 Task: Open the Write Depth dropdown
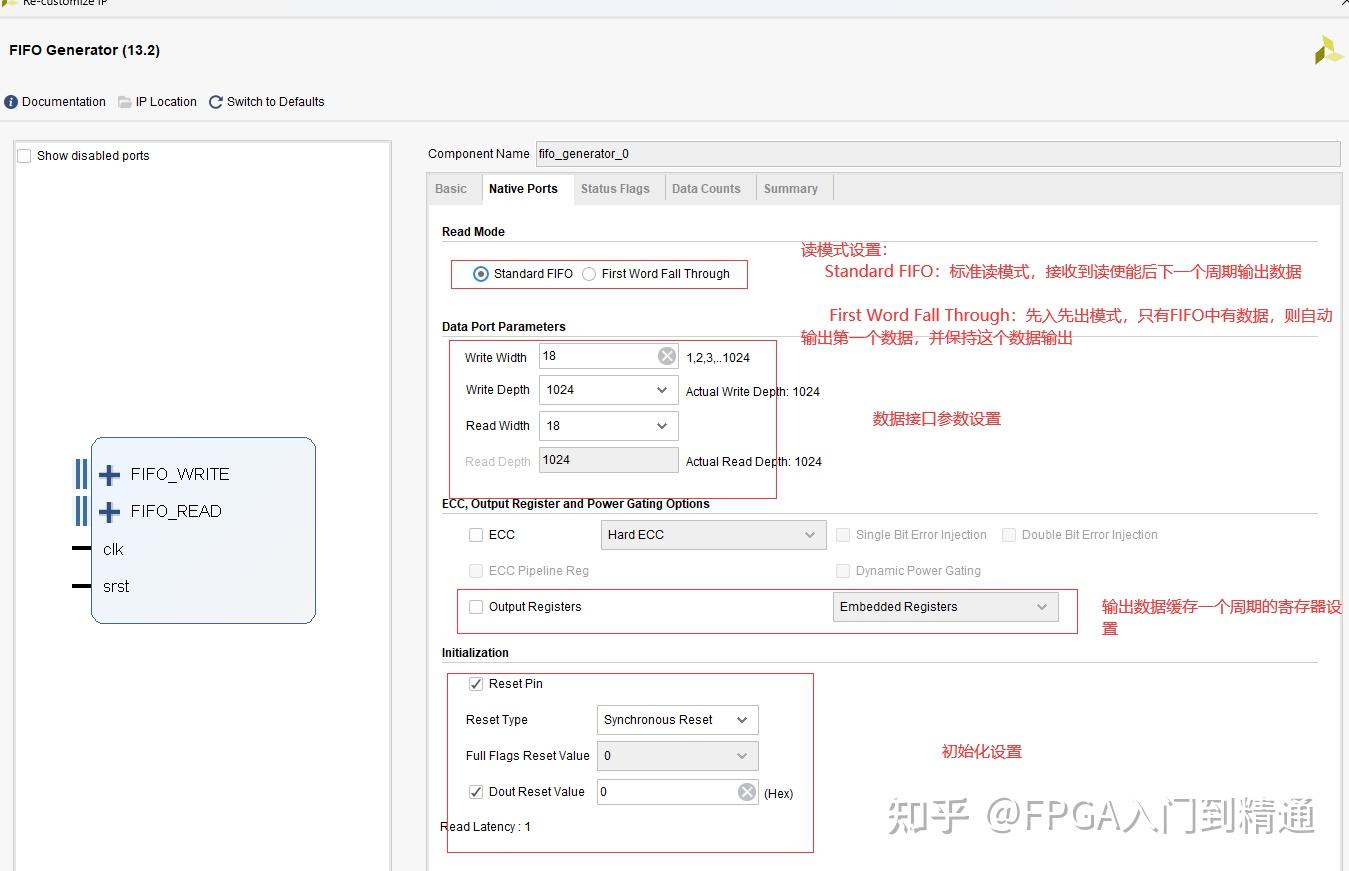click(608, 390)
